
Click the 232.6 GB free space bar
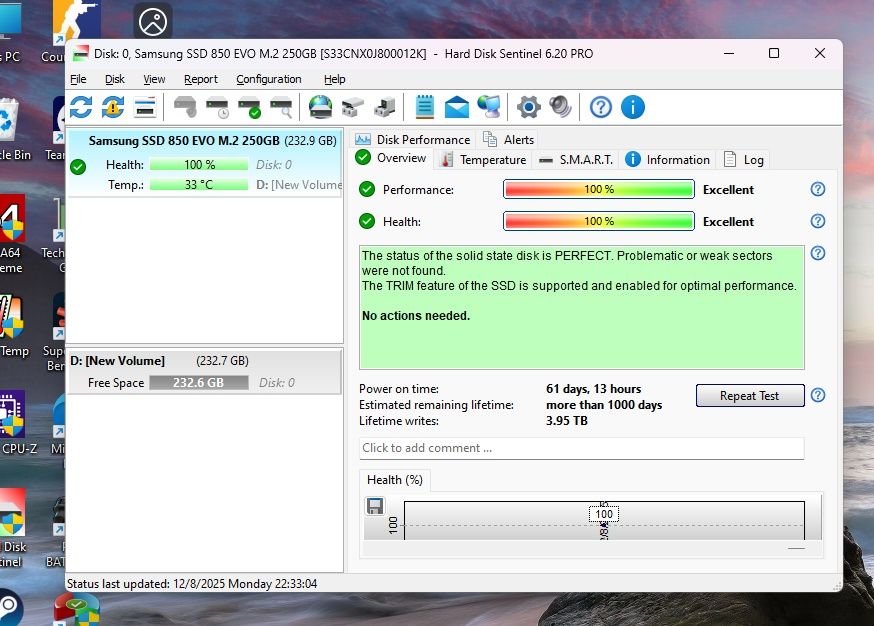pyautogui.click(x=198, y=383)
